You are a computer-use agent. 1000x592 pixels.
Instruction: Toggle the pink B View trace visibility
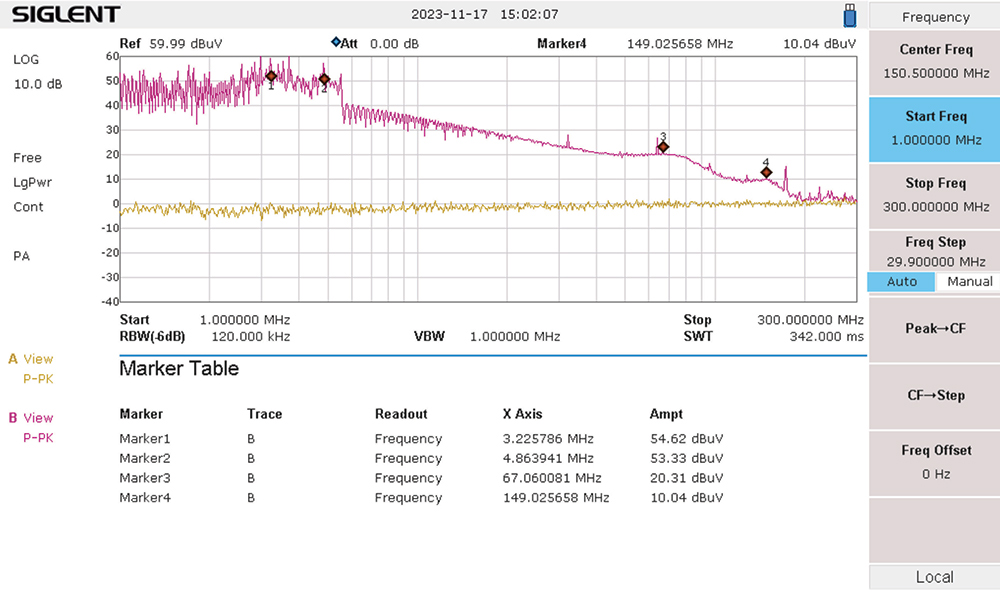30,417
